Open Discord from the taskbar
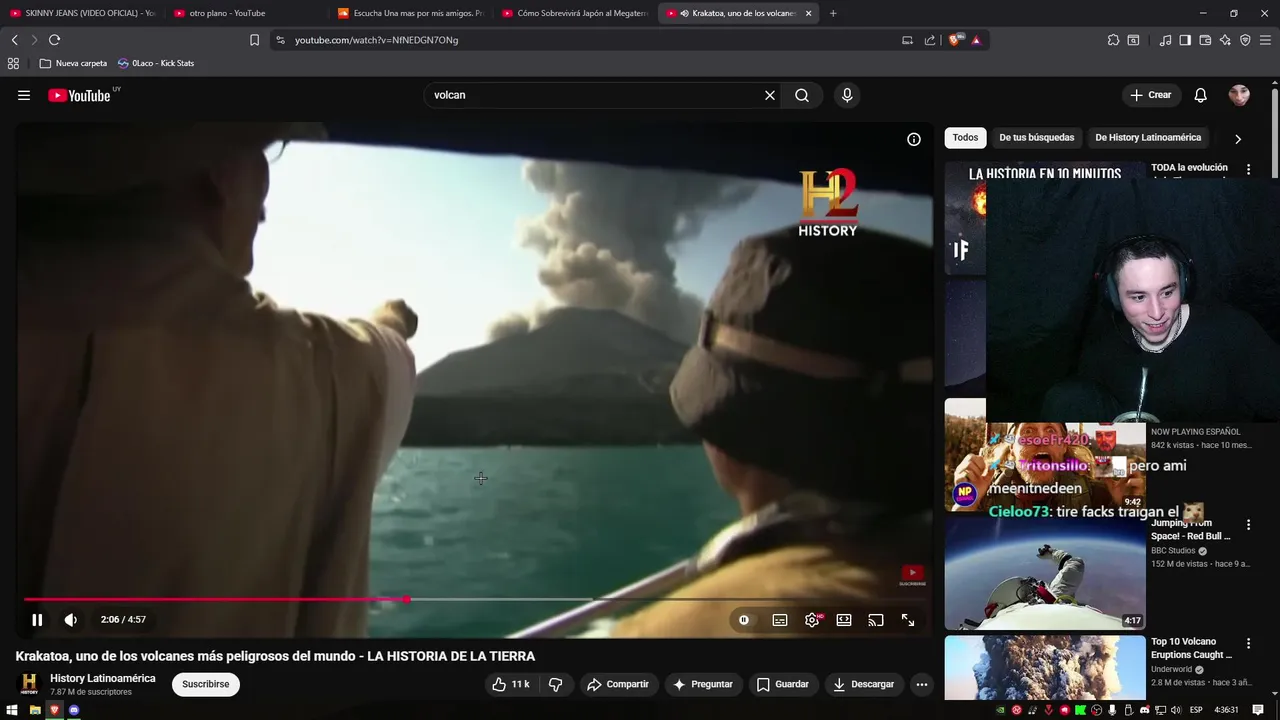Viewport: 1280px width, 720px height. coord(74,710)
